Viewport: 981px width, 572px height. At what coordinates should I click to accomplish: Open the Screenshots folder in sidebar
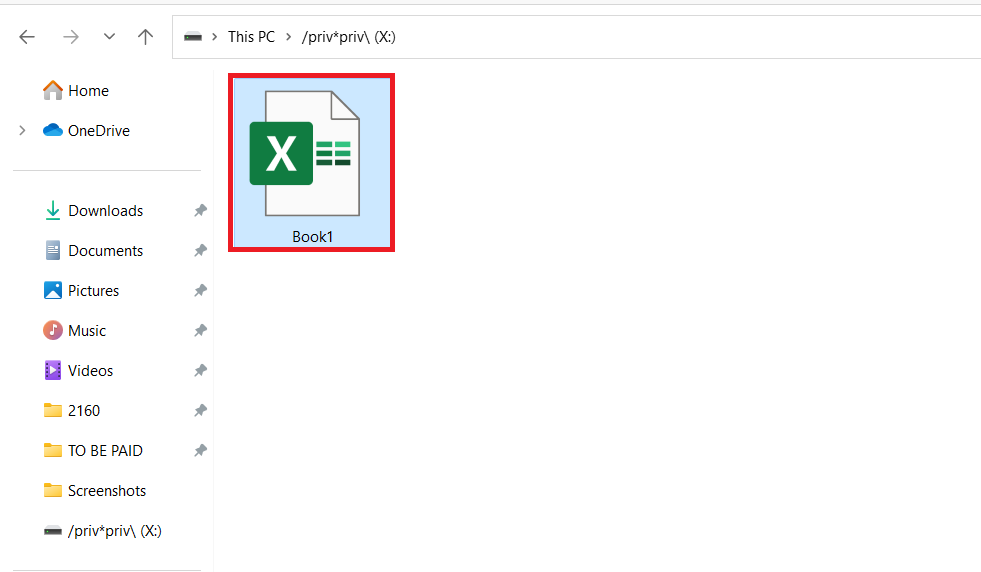107,491
